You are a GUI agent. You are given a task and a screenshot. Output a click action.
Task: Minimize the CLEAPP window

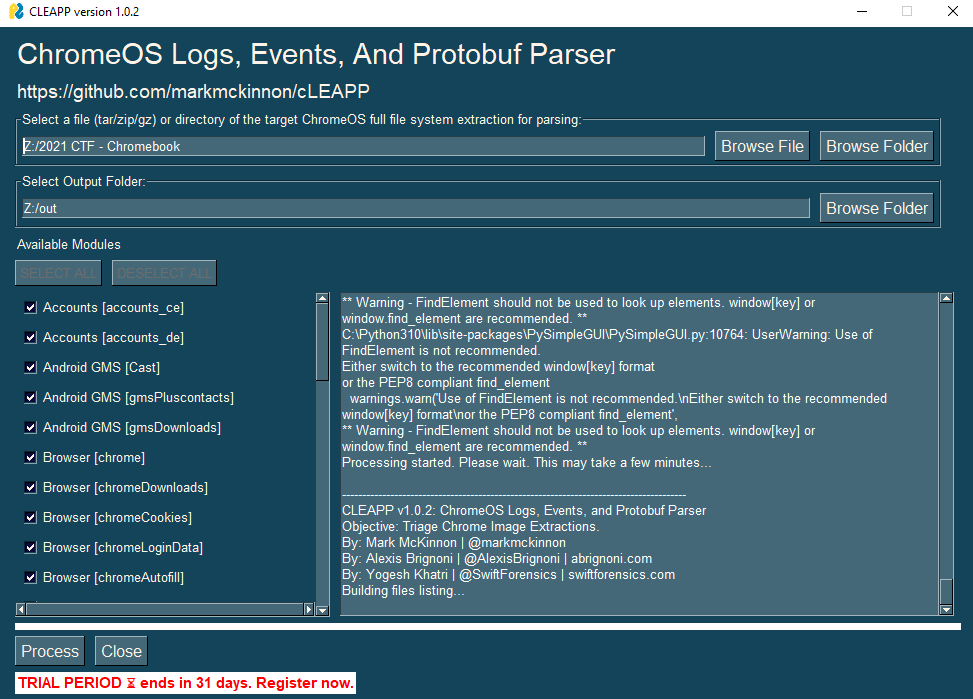[x=862, y=11]
